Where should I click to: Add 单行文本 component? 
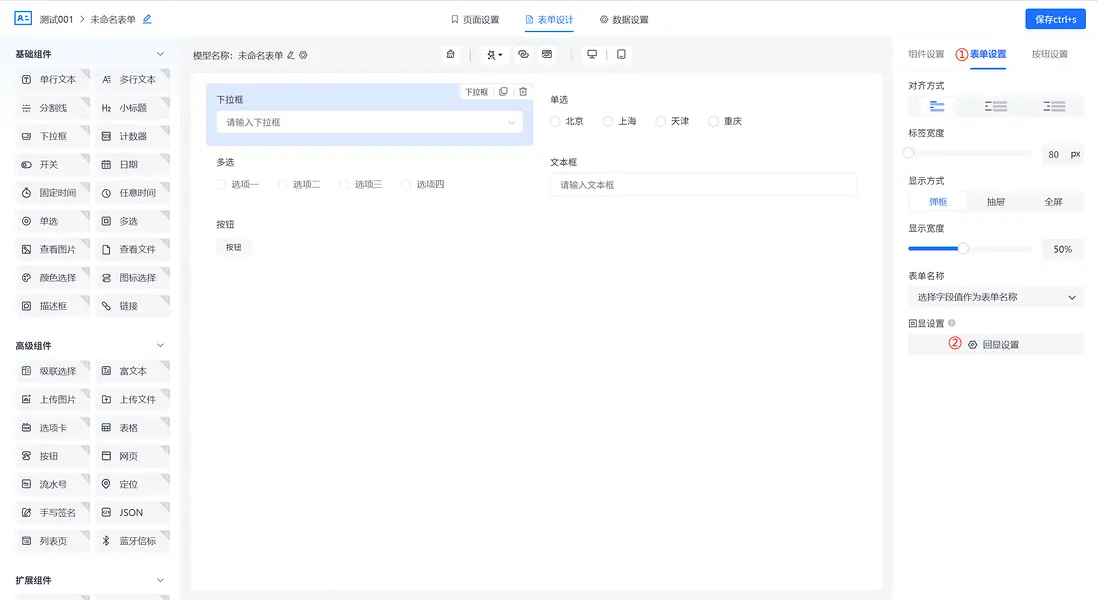click(x=53, y=80)
